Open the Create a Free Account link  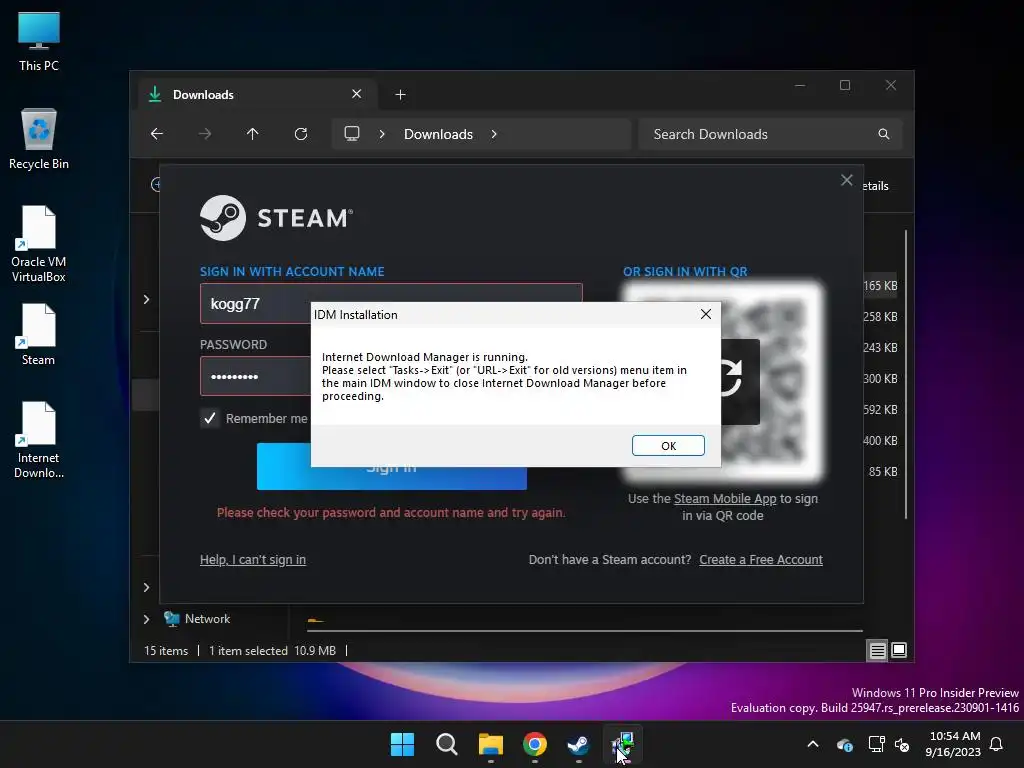(761, 560)
